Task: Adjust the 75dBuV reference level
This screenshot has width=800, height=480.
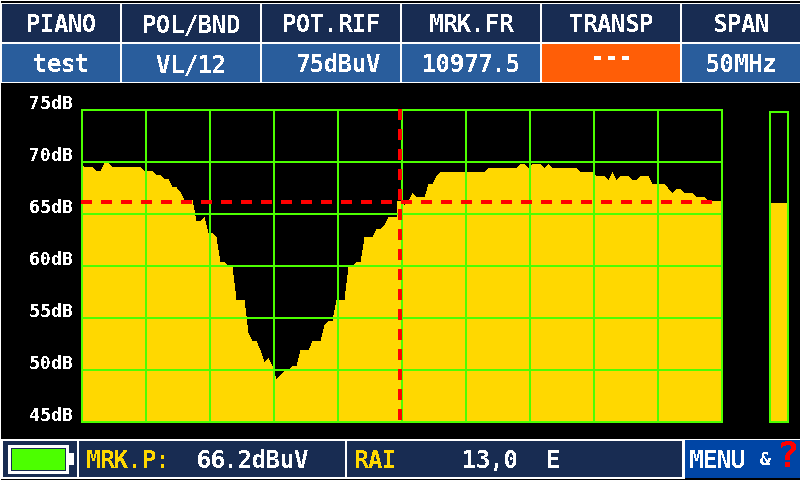Action: (x=331, y=63)
